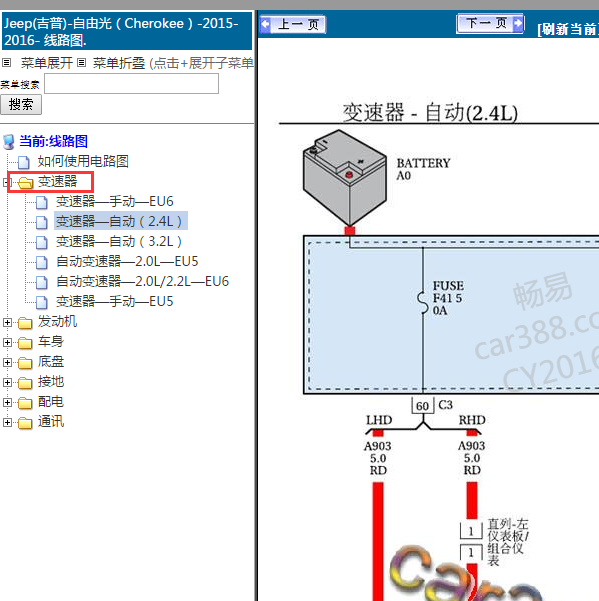599x601 pixels.
Task: Focus the 菜单搜索 text input field
Action: [x=131, y=84]
